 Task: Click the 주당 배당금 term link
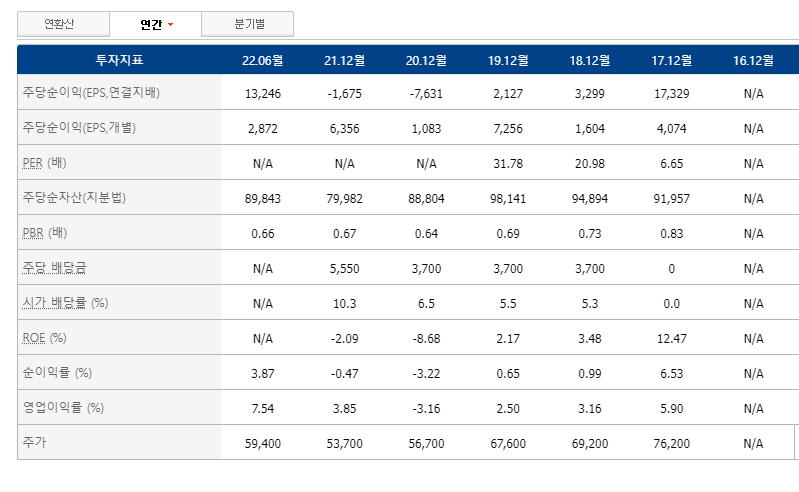click(54, 267)
